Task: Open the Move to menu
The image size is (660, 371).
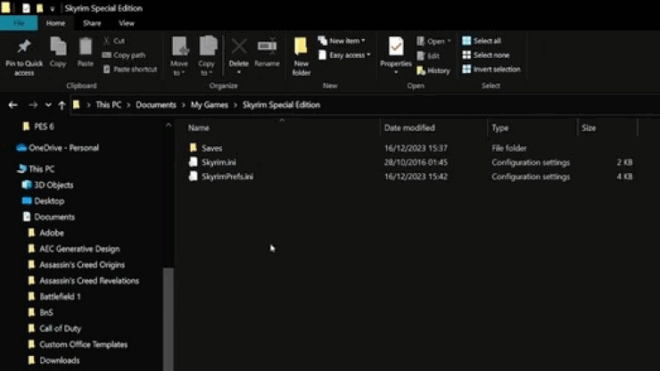Action: tap(179, 56)
